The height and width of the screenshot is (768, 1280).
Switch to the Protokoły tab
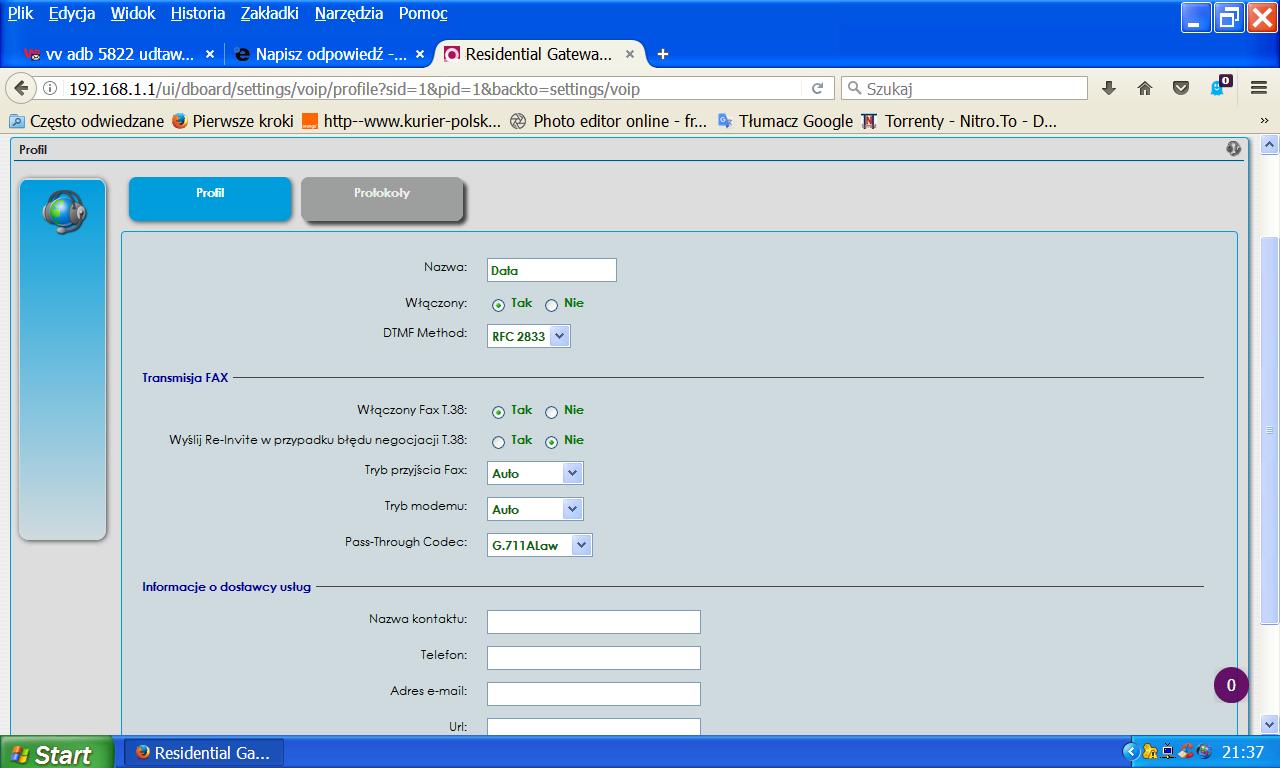coord(382,197)
